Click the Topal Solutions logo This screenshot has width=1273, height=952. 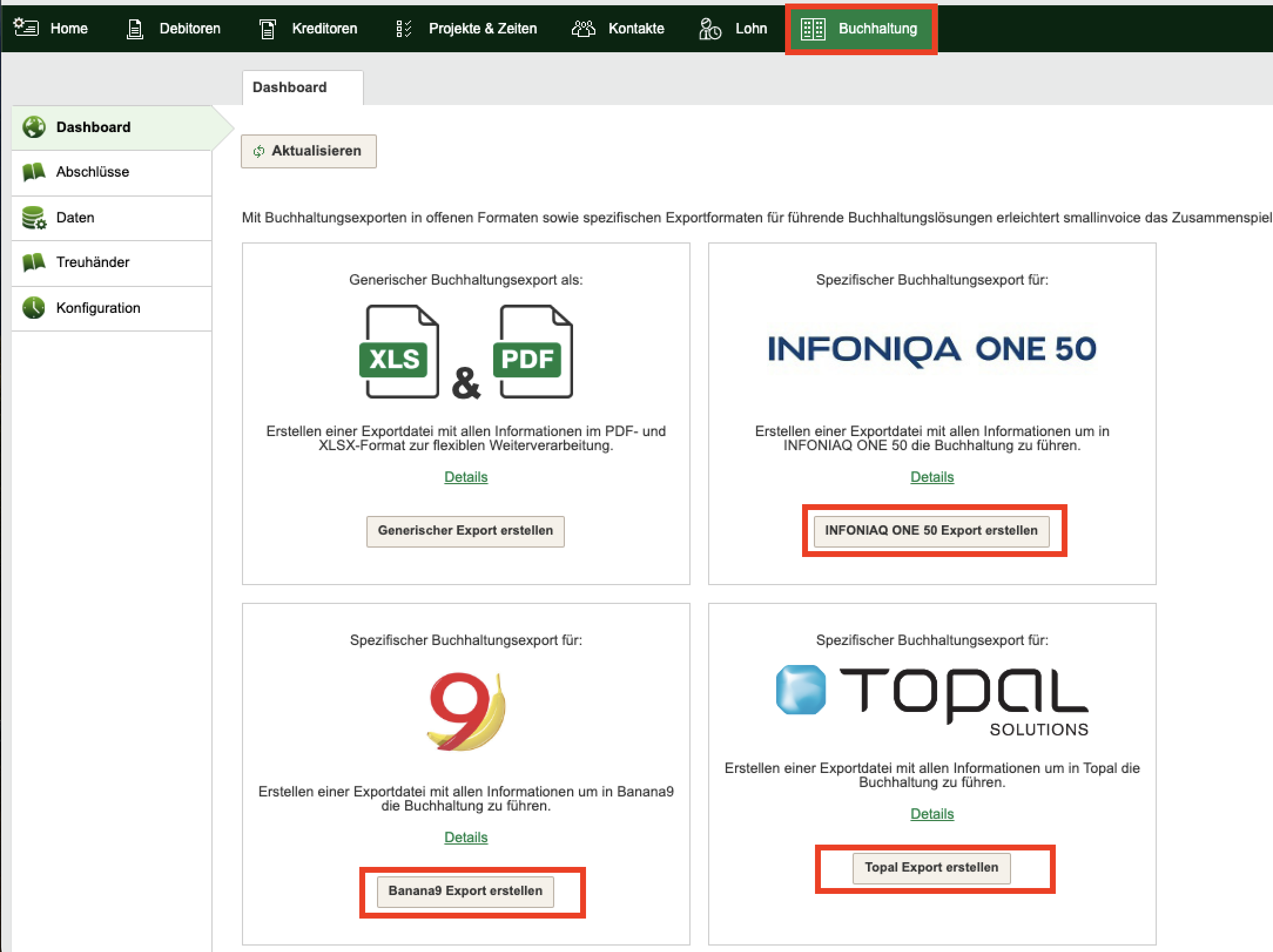(x=932, y=700)
